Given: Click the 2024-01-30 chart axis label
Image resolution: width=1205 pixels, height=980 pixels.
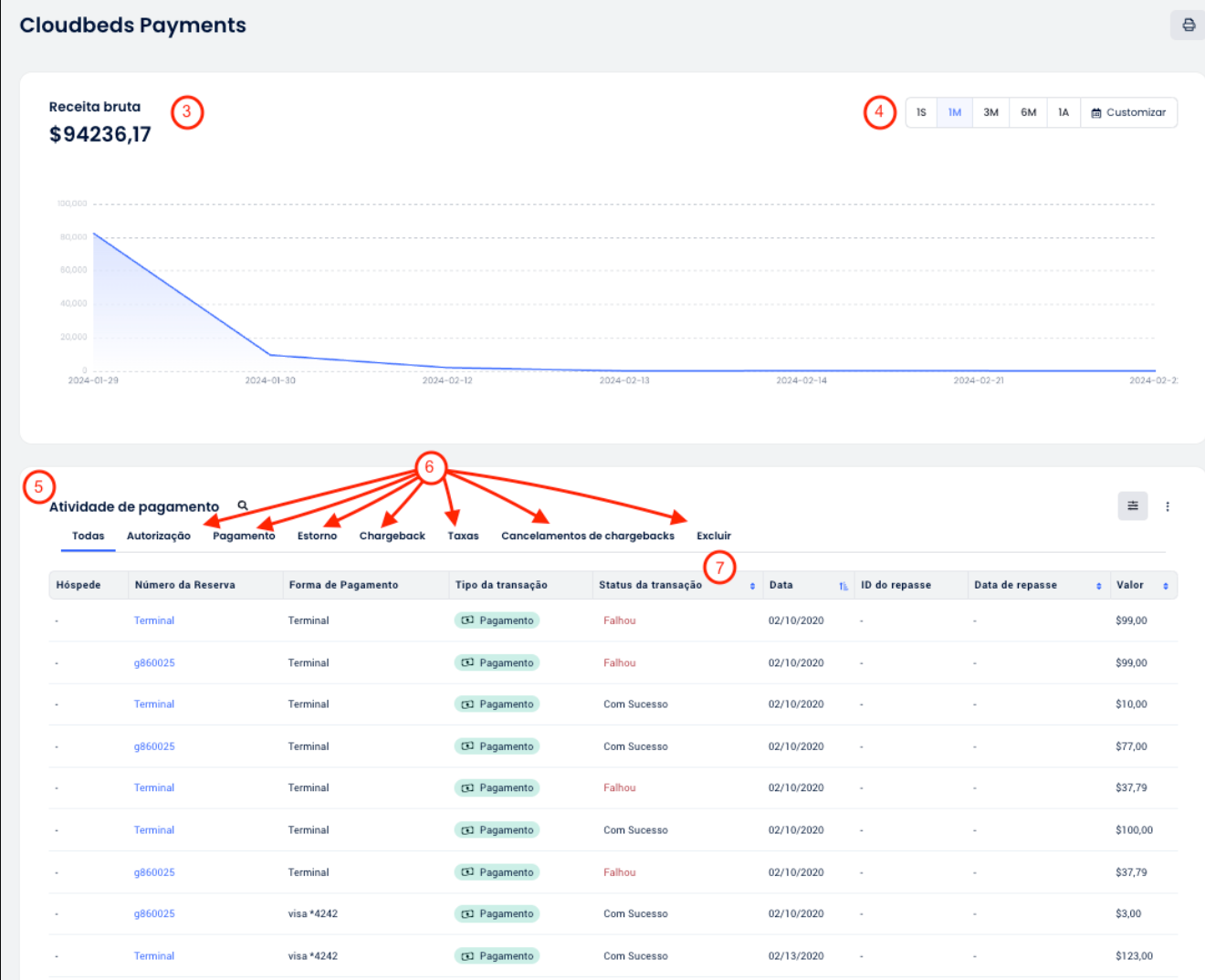Looking at the screenshot, I should tap(270, 381).
